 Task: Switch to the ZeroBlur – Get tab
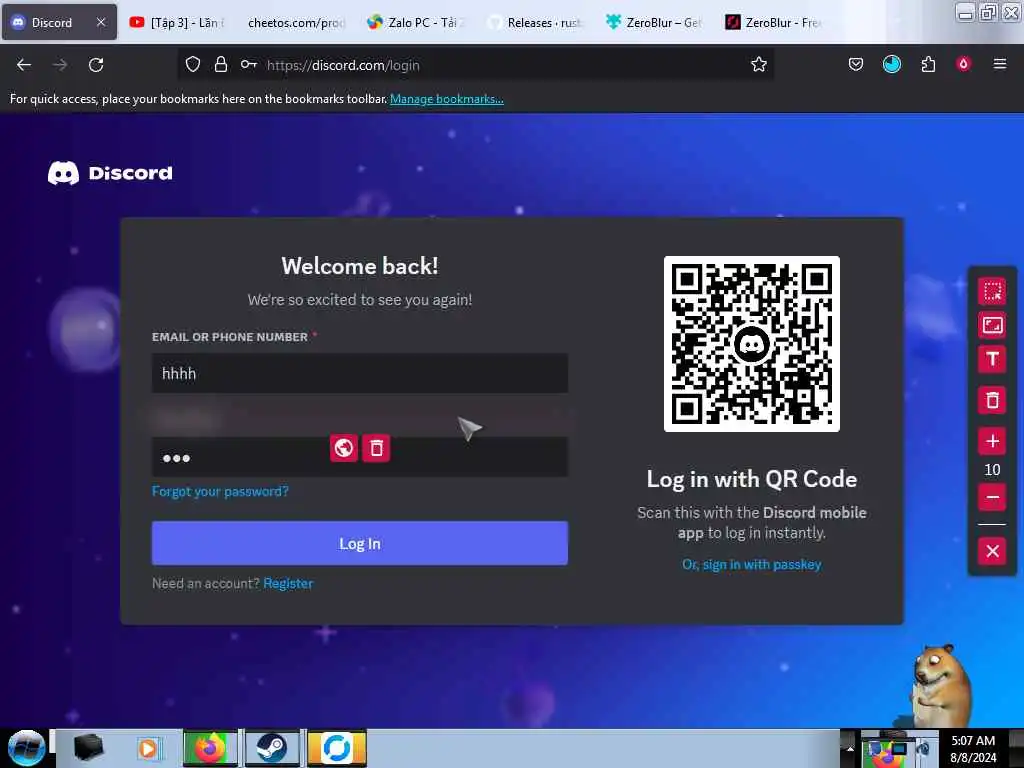pyautogui.click(x=654, y=22)
